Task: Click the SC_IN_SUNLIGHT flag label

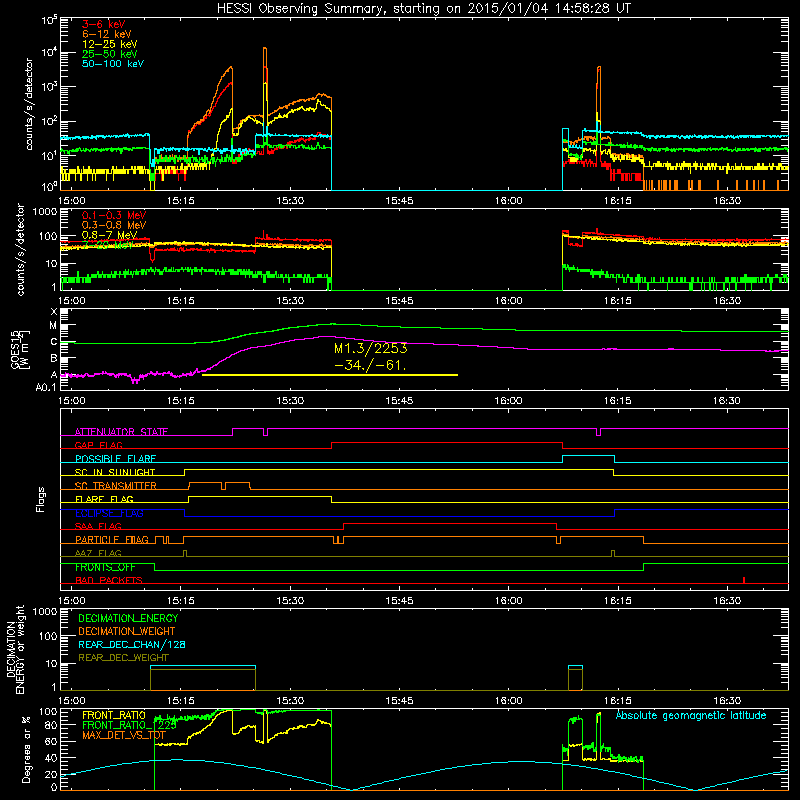Action: [x=115, y=472]
